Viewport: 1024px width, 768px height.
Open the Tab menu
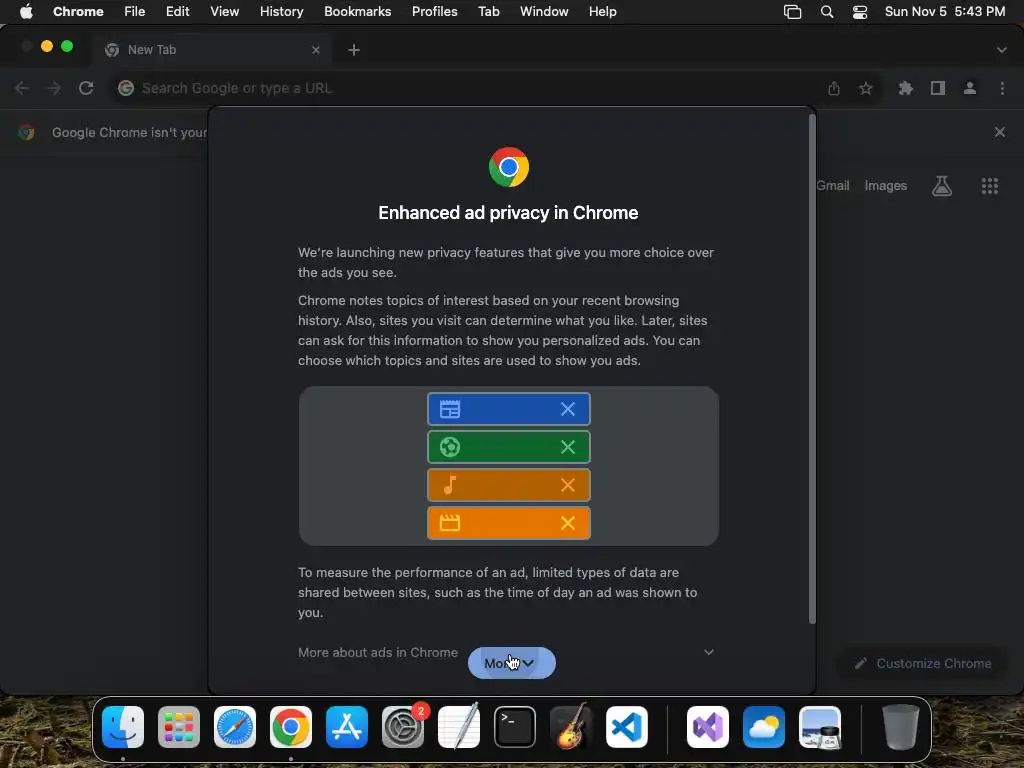(x=488, y=12)
